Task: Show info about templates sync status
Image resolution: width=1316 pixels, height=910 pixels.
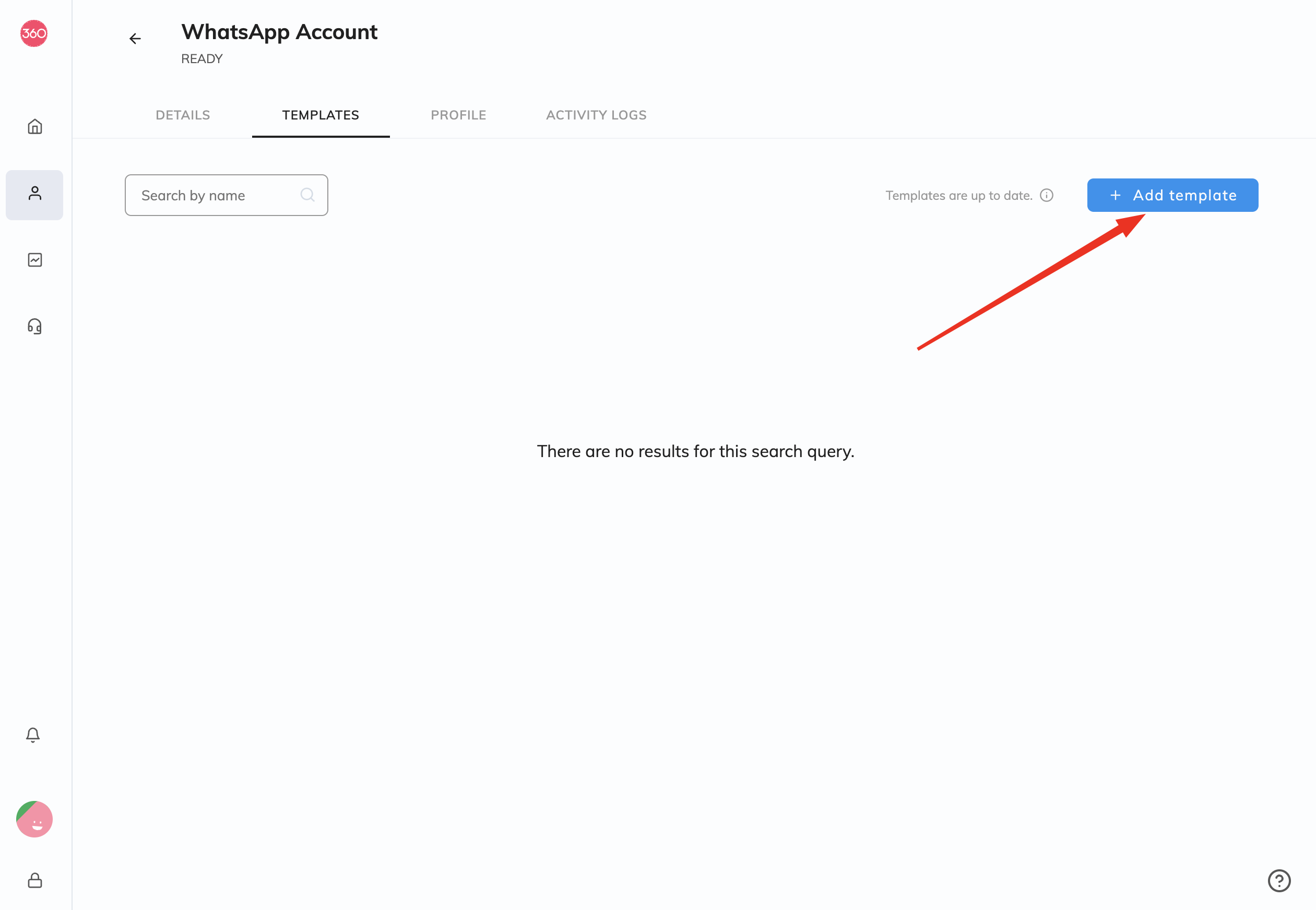Action: pos(1047,196)
